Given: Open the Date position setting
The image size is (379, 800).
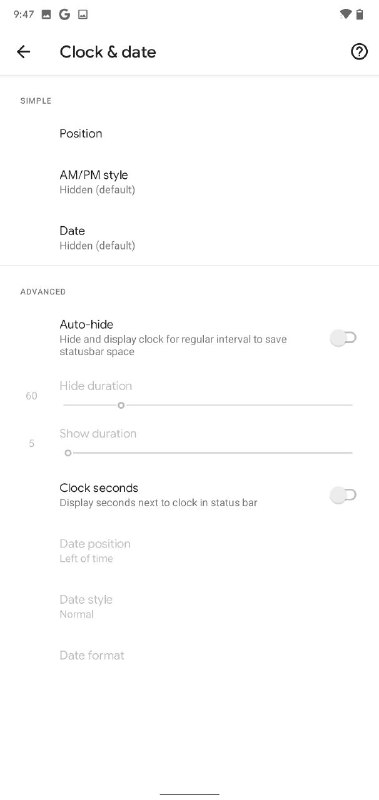Looking at the screenshot, I should click(189, 551).
